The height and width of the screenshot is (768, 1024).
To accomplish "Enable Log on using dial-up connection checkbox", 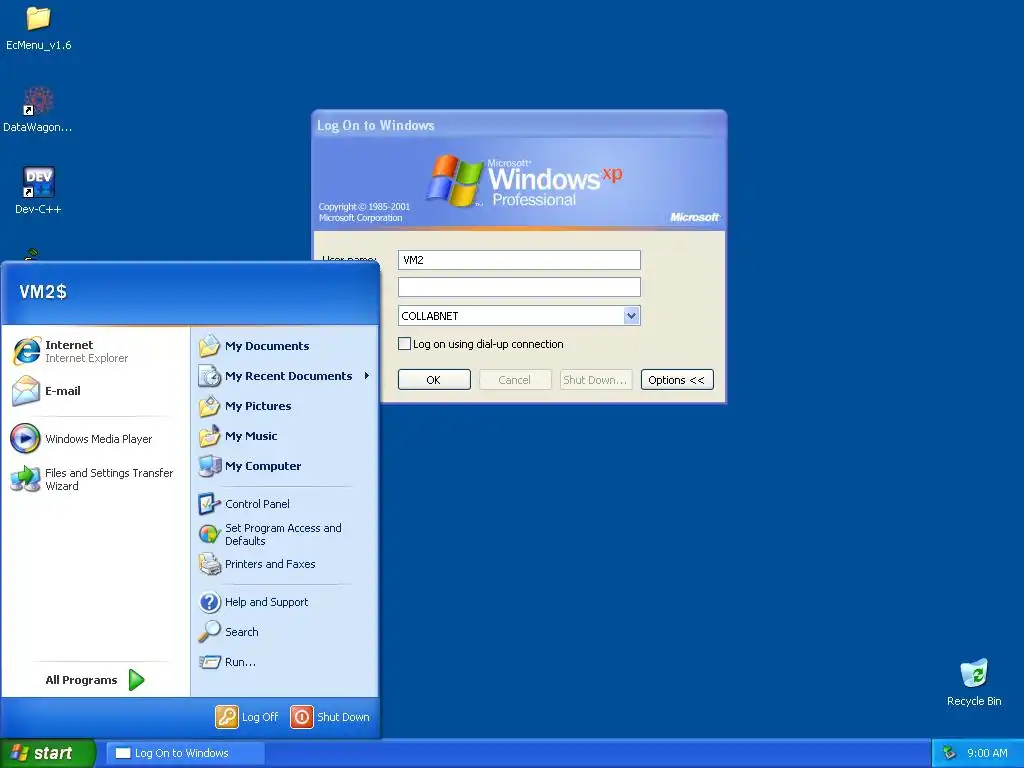I will pyautogui.click(x=404, y=344).
